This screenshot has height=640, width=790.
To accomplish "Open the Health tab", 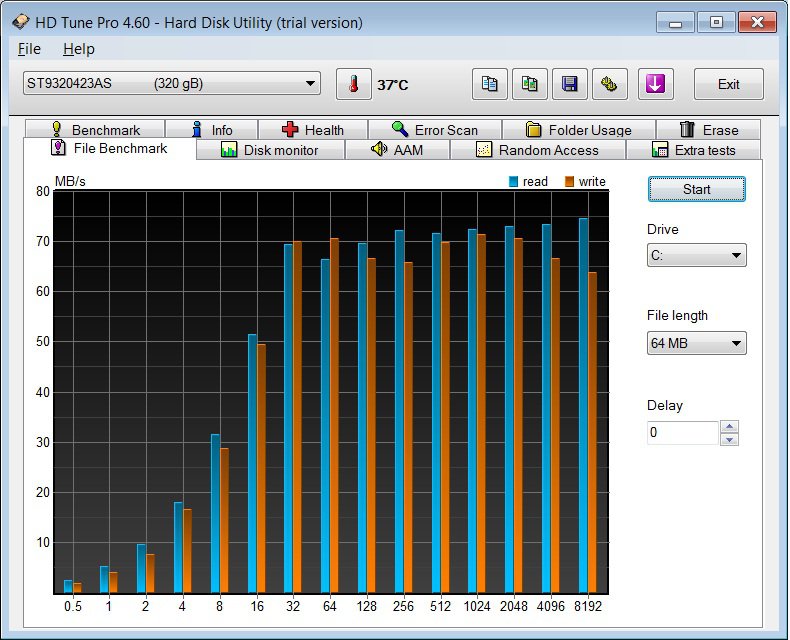I will [x=313, y=130].
